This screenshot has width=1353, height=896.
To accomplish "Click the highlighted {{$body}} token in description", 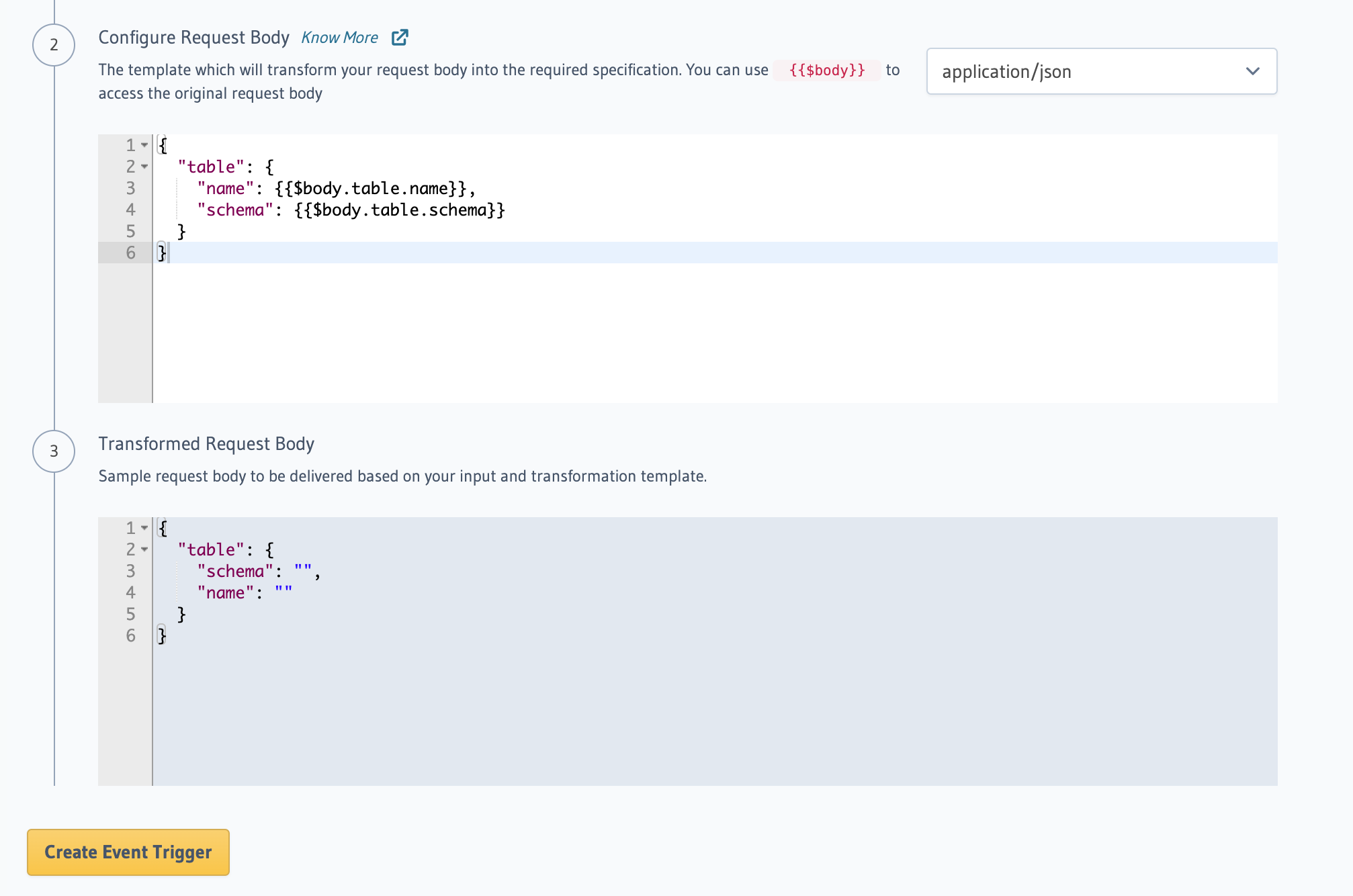I will coord(826,70).
